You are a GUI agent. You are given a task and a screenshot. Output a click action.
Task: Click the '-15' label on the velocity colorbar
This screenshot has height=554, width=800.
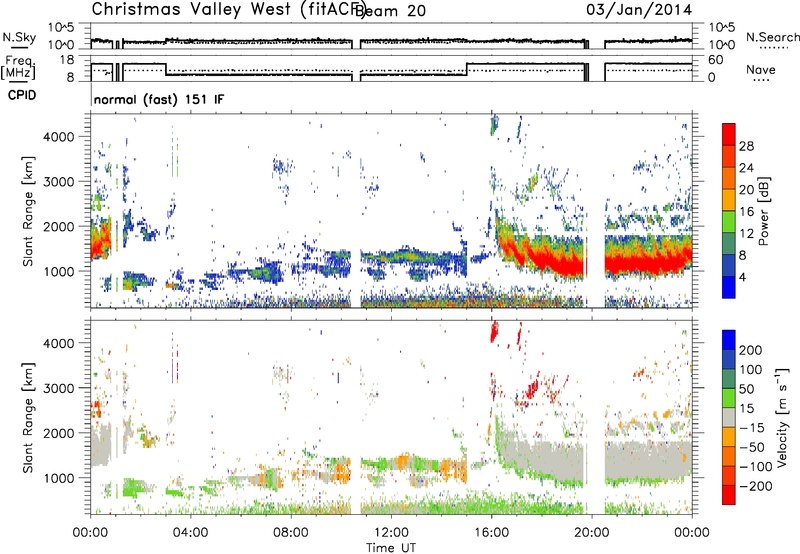coord(750,428)
